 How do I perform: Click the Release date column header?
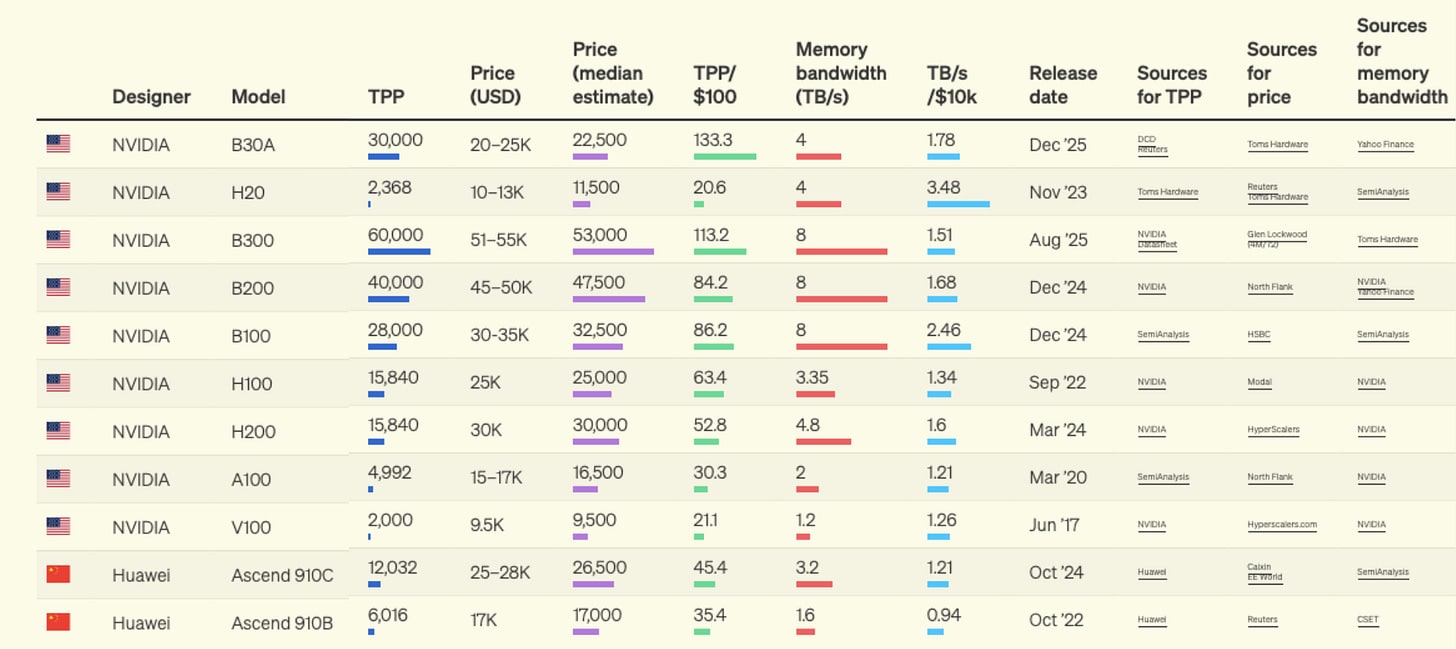(x=1062, y=84)
